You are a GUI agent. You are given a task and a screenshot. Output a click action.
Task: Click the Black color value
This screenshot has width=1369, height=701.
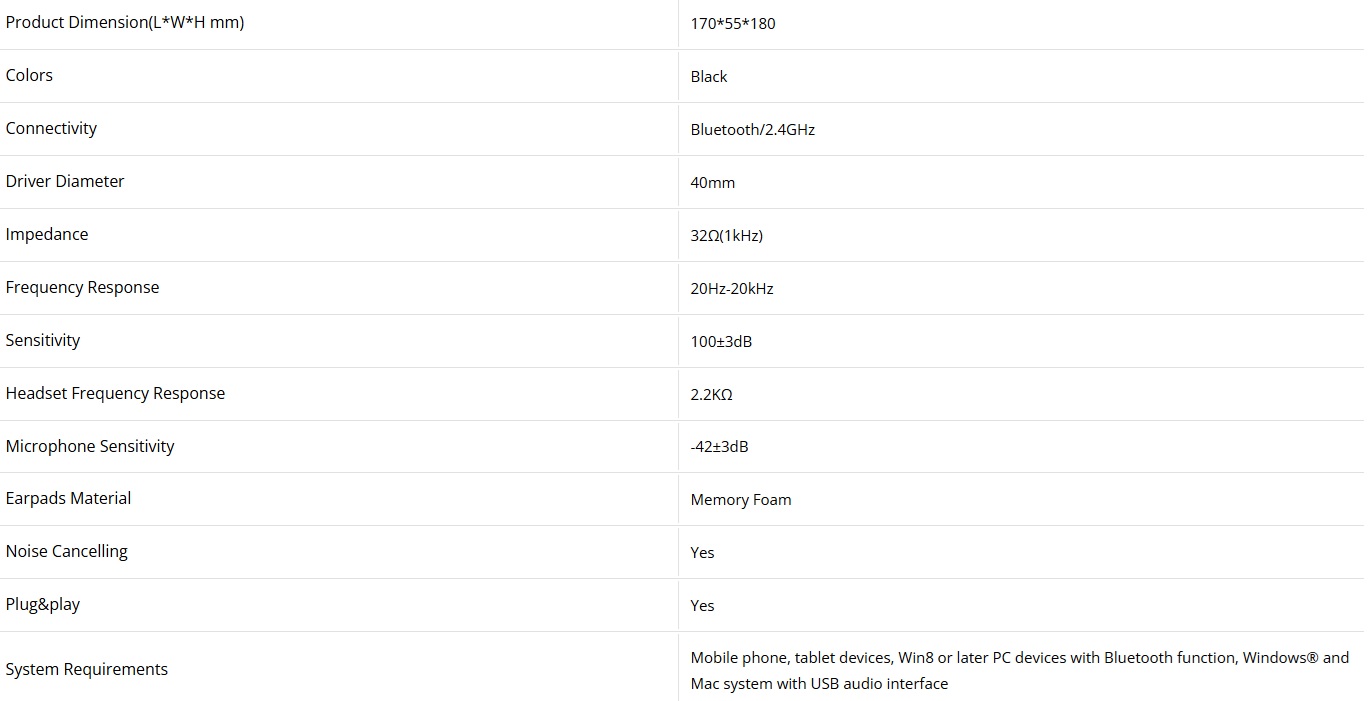pyautogui.click(x=709, y=76)
